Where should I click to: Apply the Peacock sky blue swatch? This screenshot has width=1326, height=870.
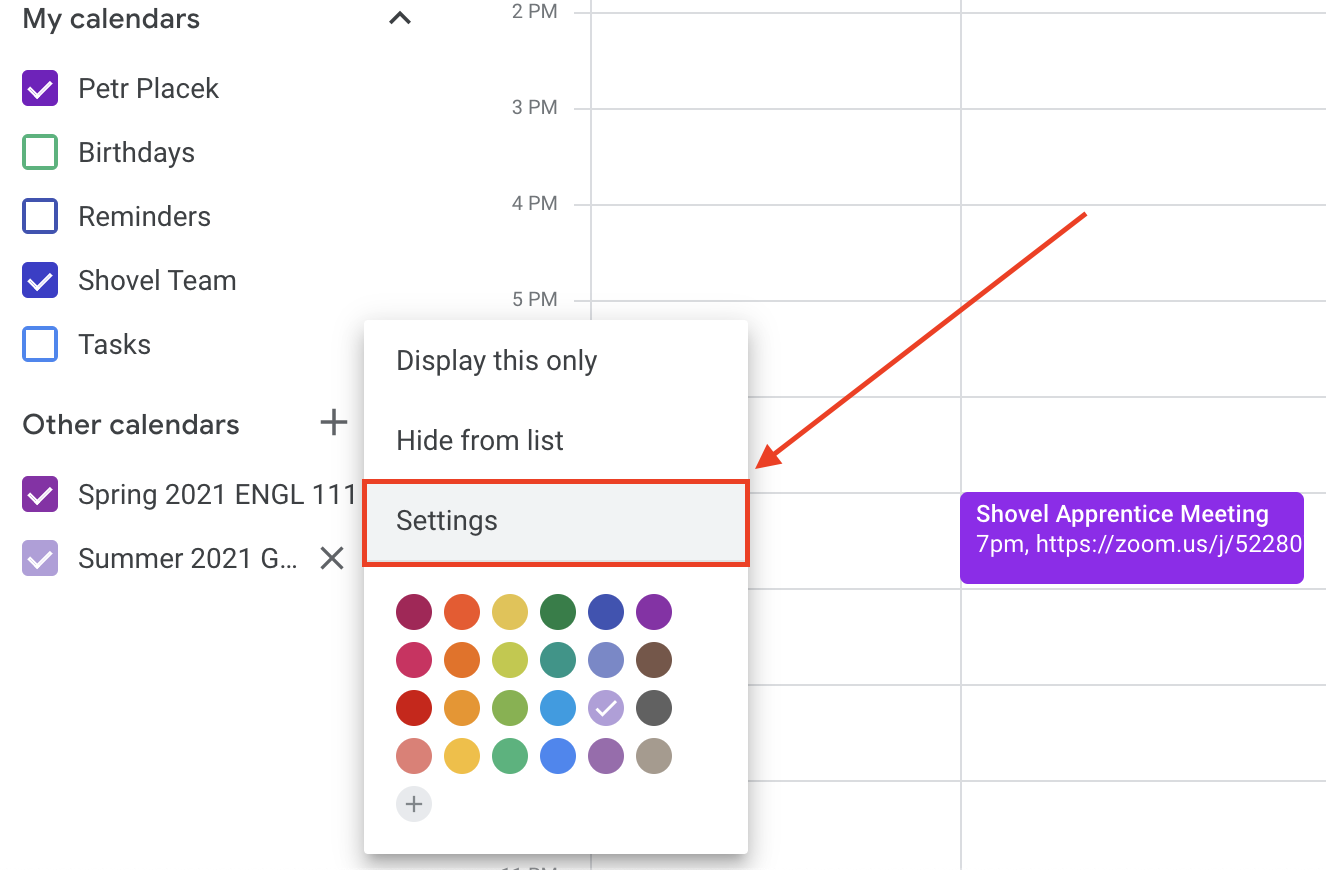click(x=558, y=707)
